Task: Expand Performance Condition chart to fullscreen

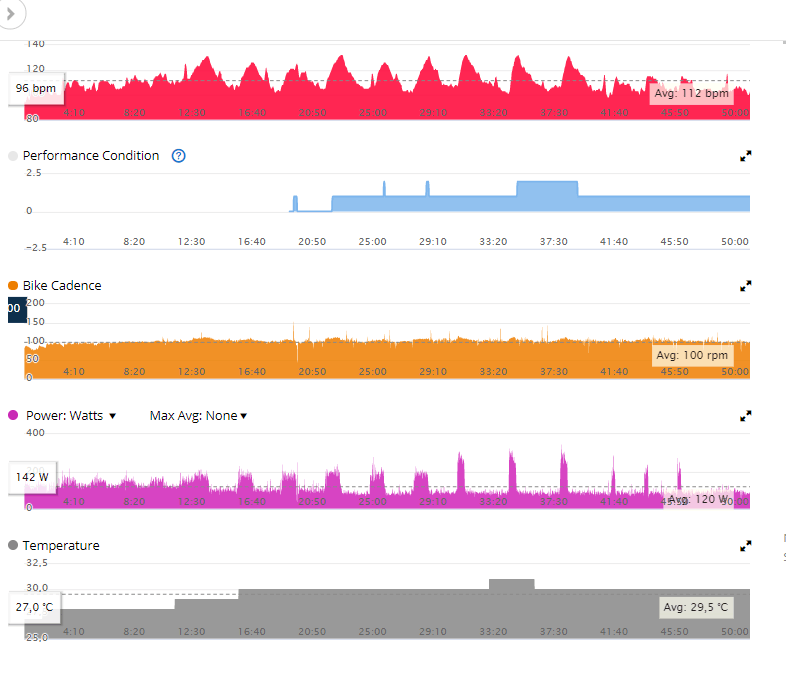Action: tap(745, 156)
